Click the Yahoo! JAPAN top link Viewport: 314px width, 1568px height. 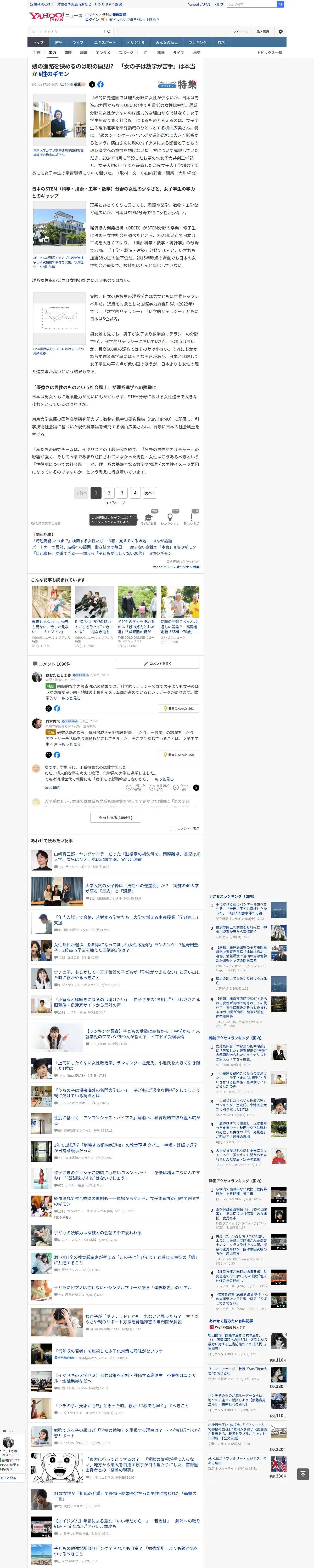pos(199,4)
